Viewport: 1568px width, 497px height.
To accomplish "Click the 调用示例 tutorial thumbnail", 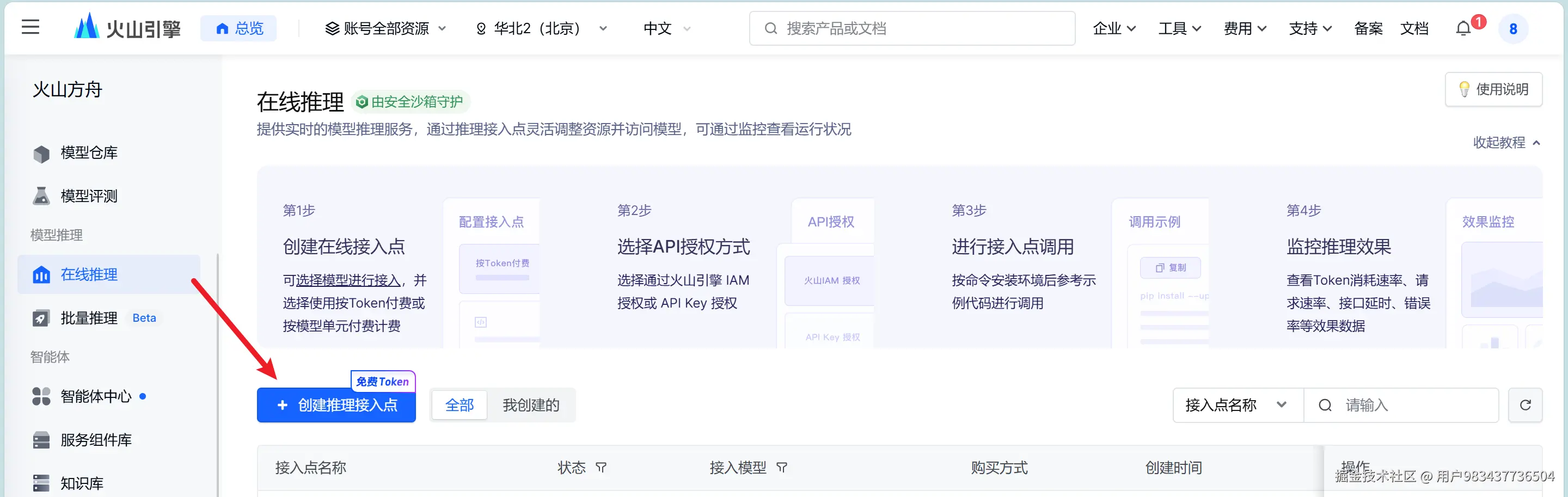I will coord(1161,273).
